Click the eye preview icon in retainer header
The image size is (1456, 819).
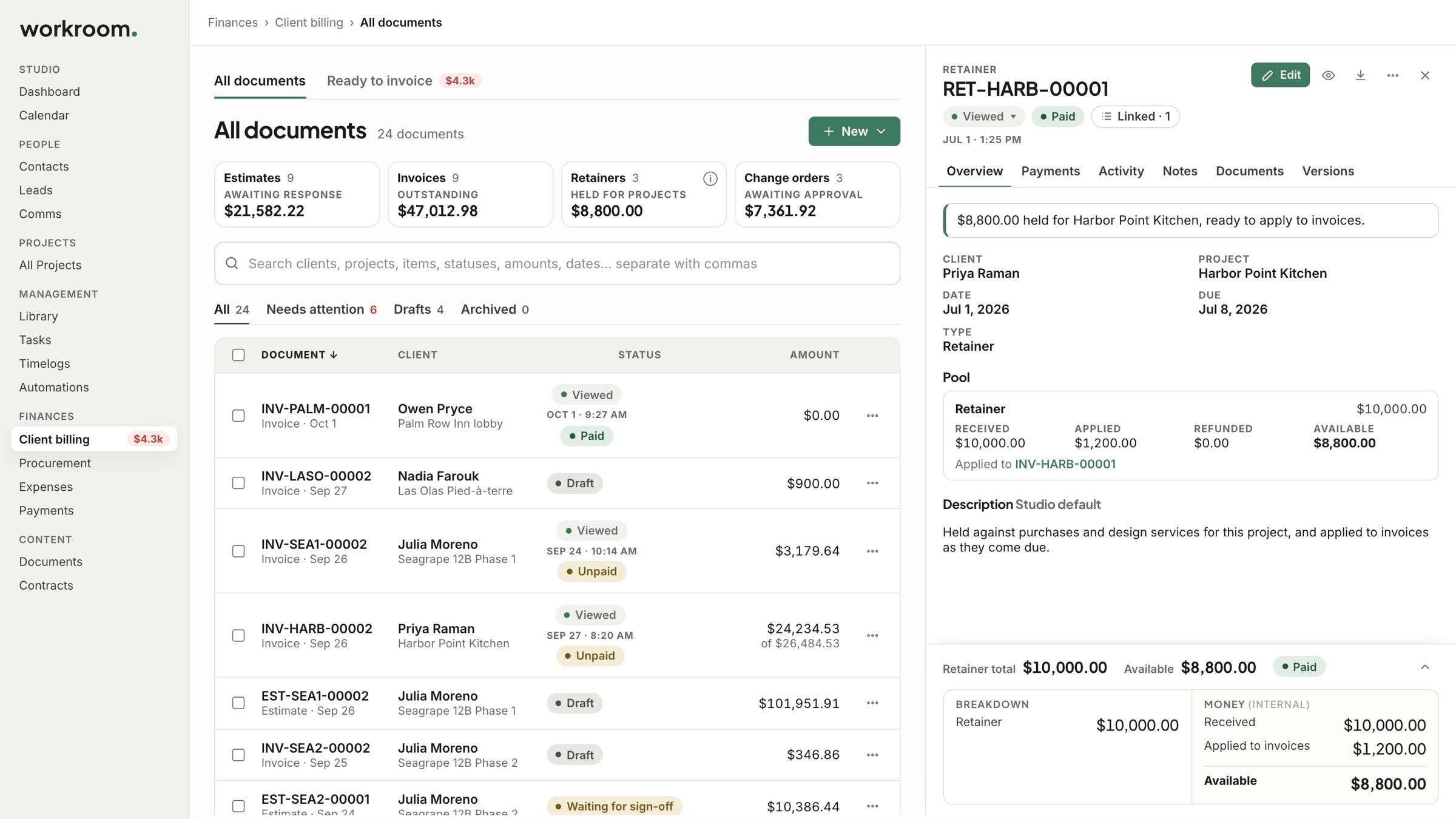click(x=1328, y=75)
